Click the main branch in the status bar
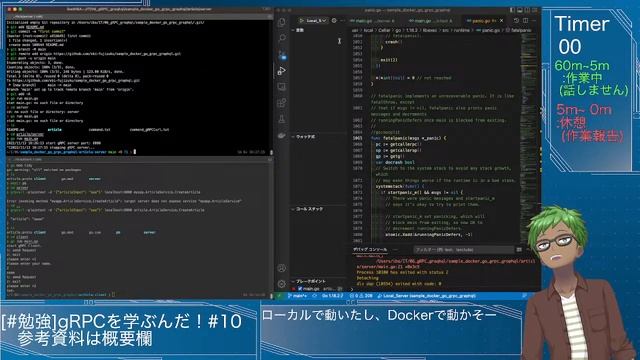This screenshot has width=640, height=360. click(297, 296)
